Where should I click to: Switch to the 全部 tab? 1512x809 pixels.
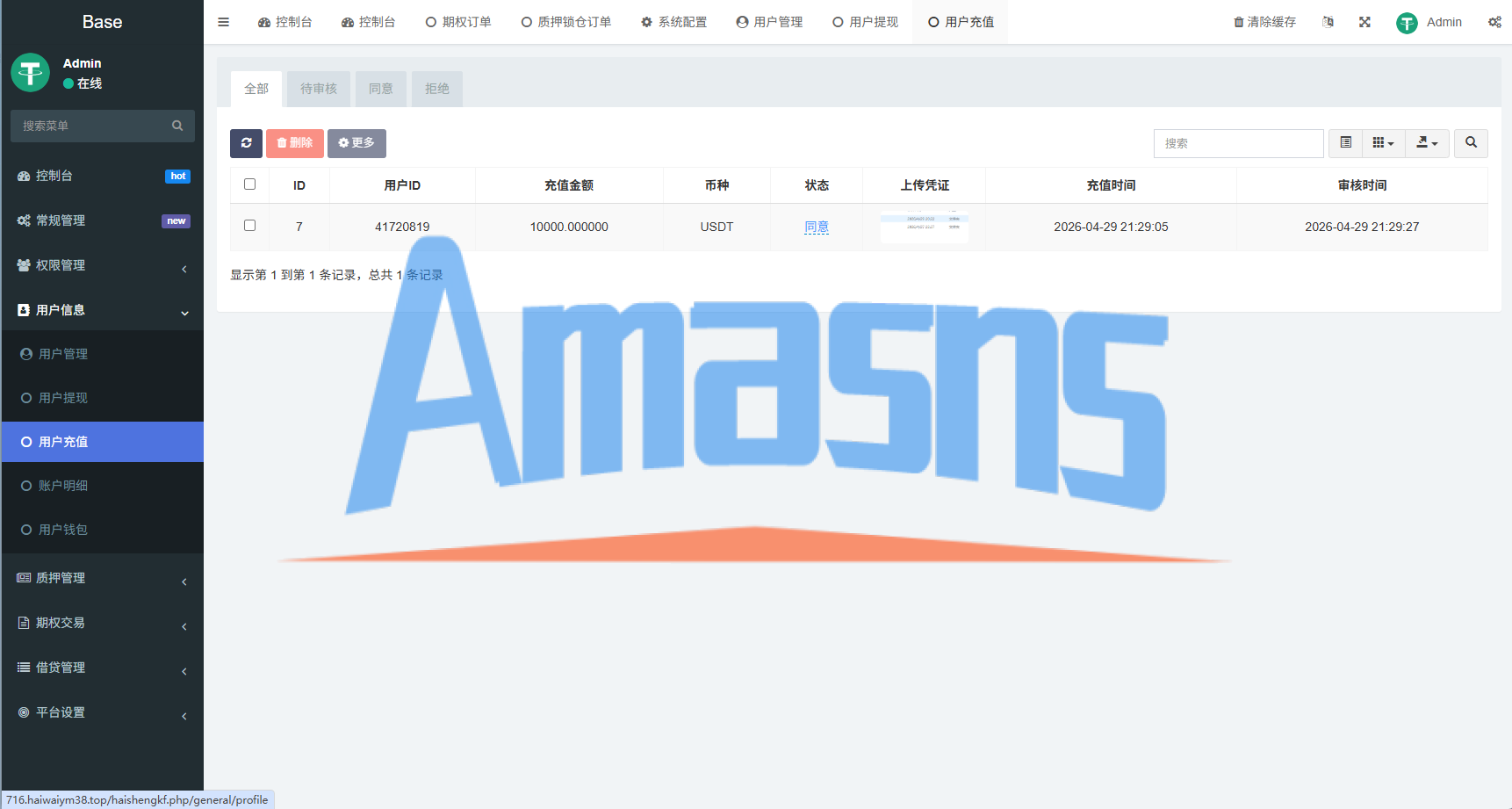coord(256,89)
